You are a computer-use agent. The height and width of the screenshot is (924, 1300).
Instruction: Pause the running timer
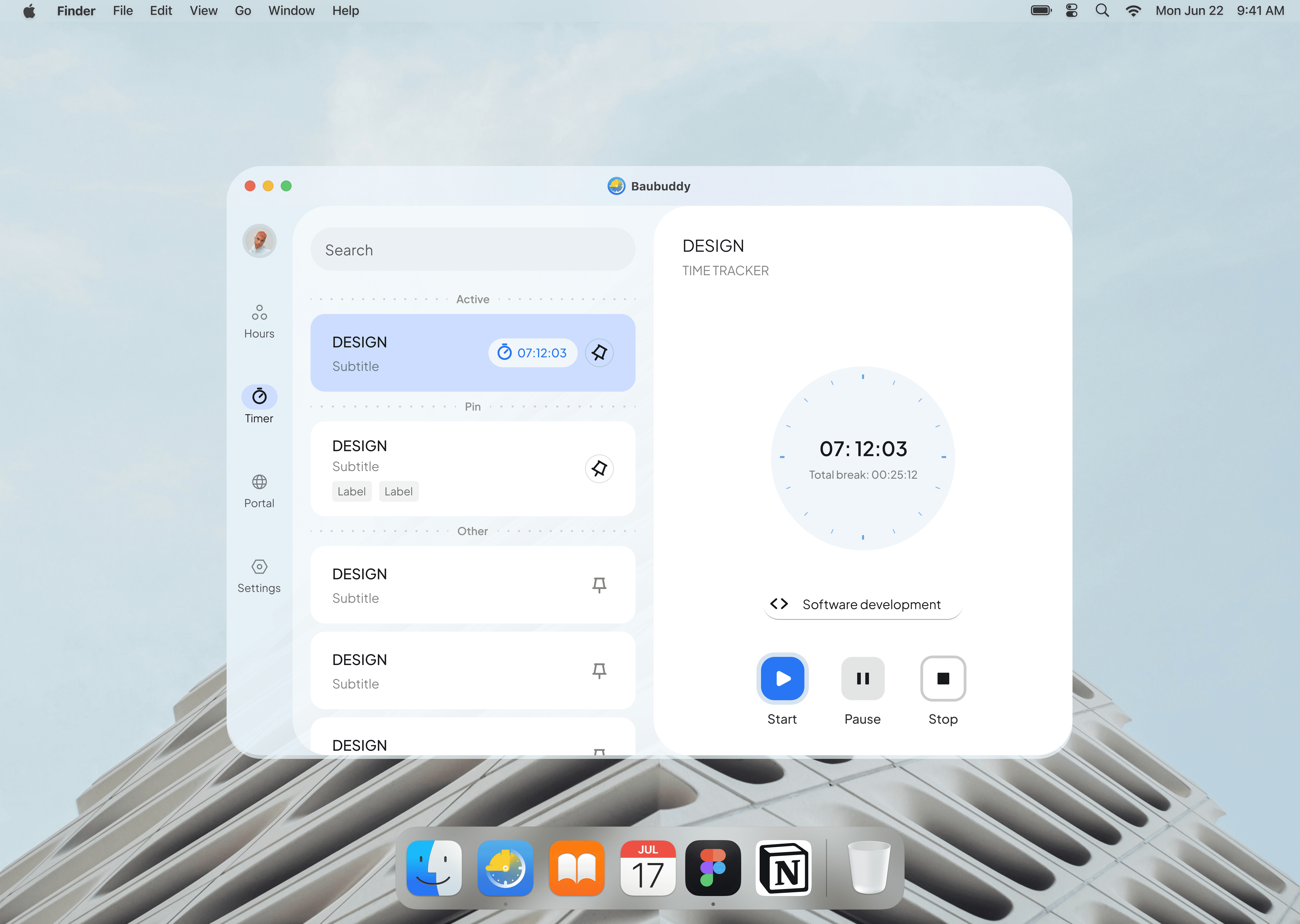pyautogui.click(x=863, y=678)
